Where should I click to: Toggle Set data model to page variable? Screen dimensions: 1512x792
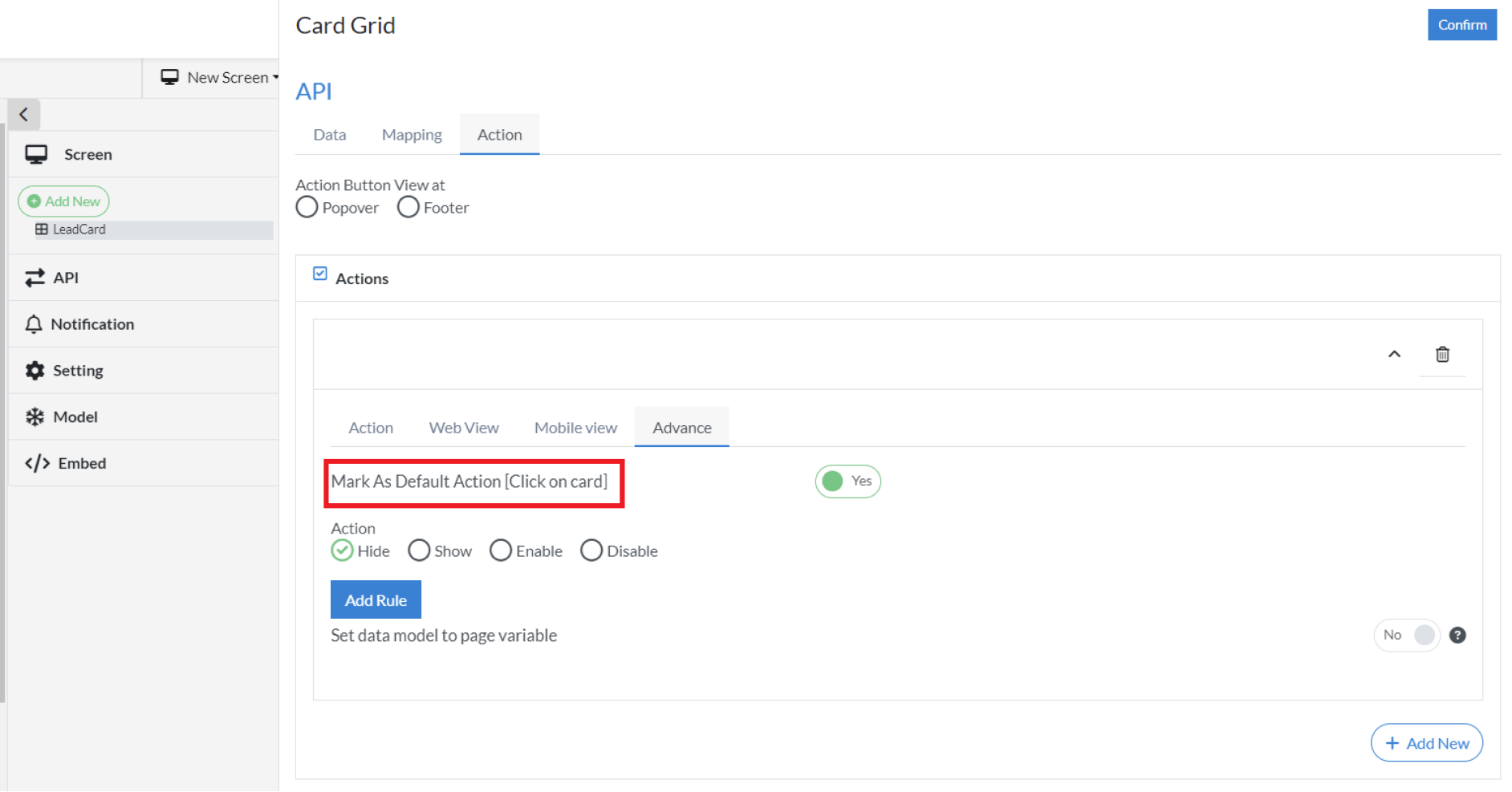pyautogui.click(x=1407, y=635)
